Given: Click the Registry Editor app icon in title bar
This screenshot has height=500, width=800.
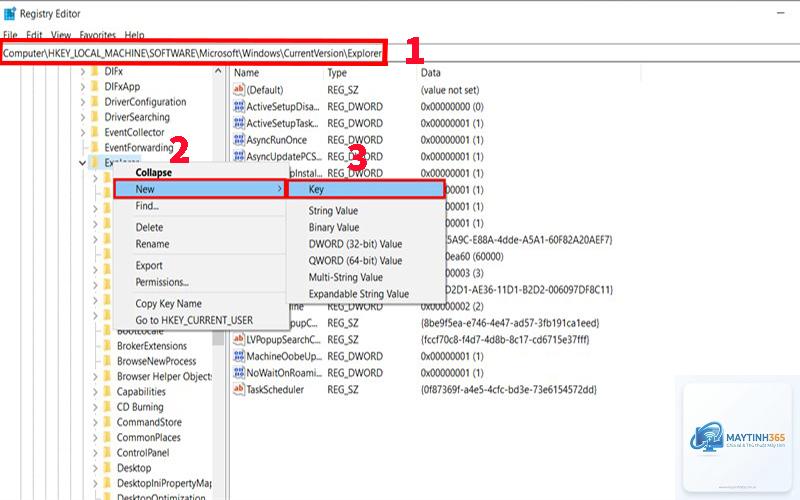Looking at the screenshot, I should click(x=10, y=14).
